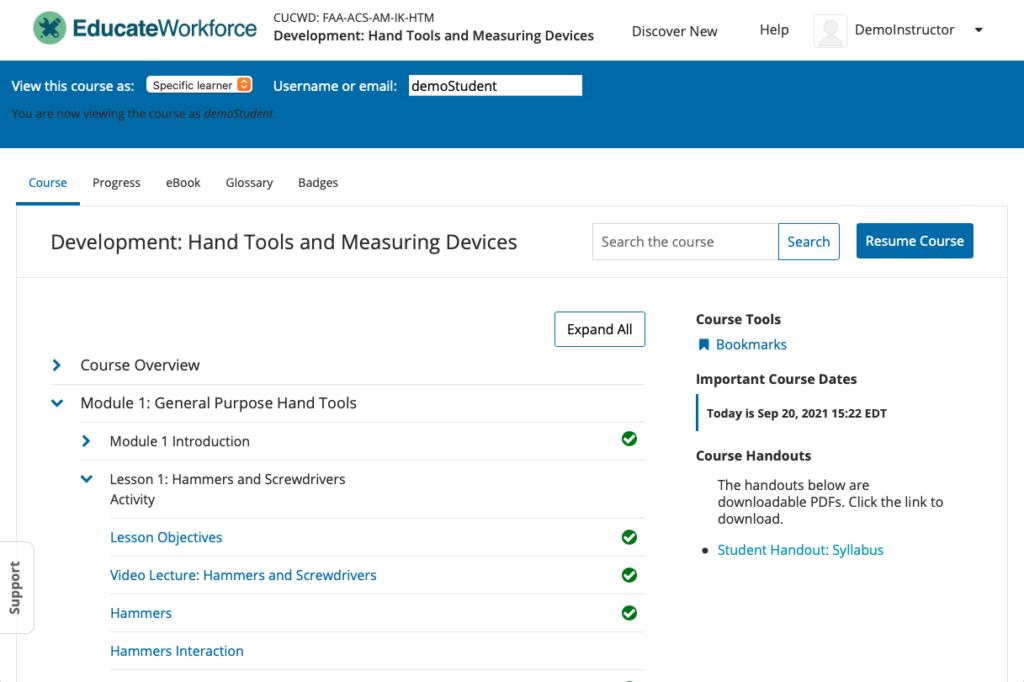Open the Lesson Objectives link
This screenshot has height=682, width=1024.
[166, 537]
